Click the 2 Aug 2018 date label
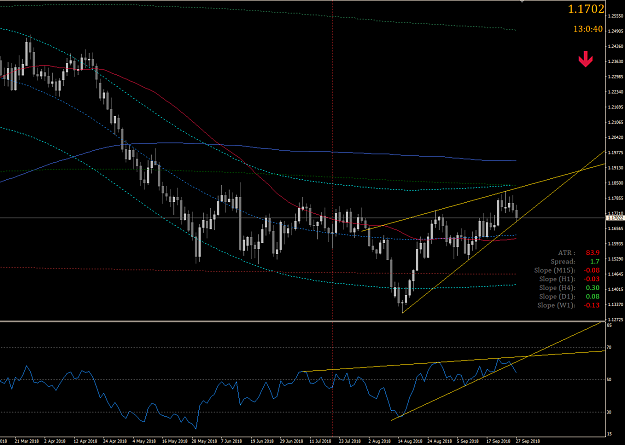This screenshot has height=445, width=625. (379, 441)
